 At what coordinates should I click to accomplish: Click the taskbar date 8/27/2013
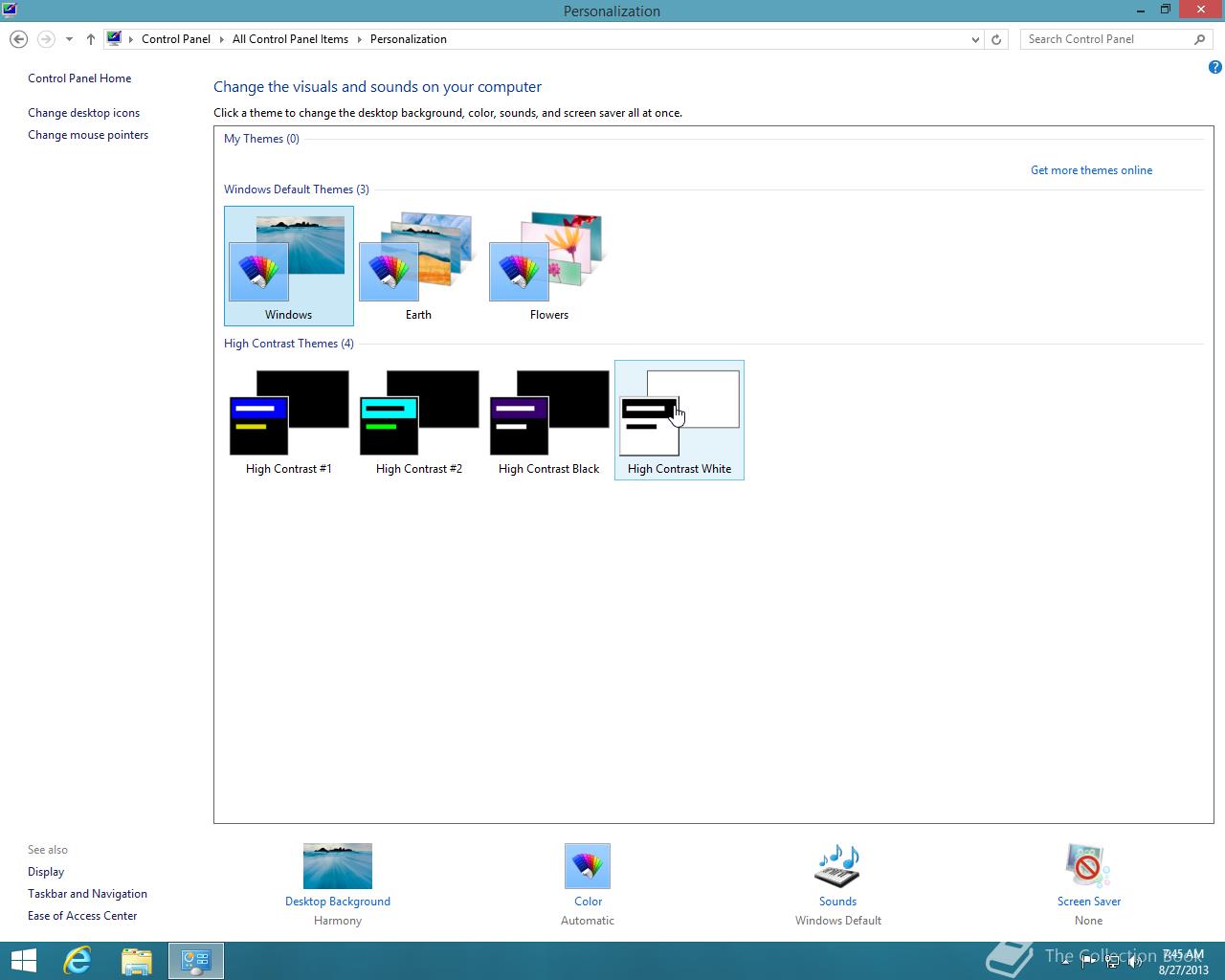click(x=1183, y=969)
